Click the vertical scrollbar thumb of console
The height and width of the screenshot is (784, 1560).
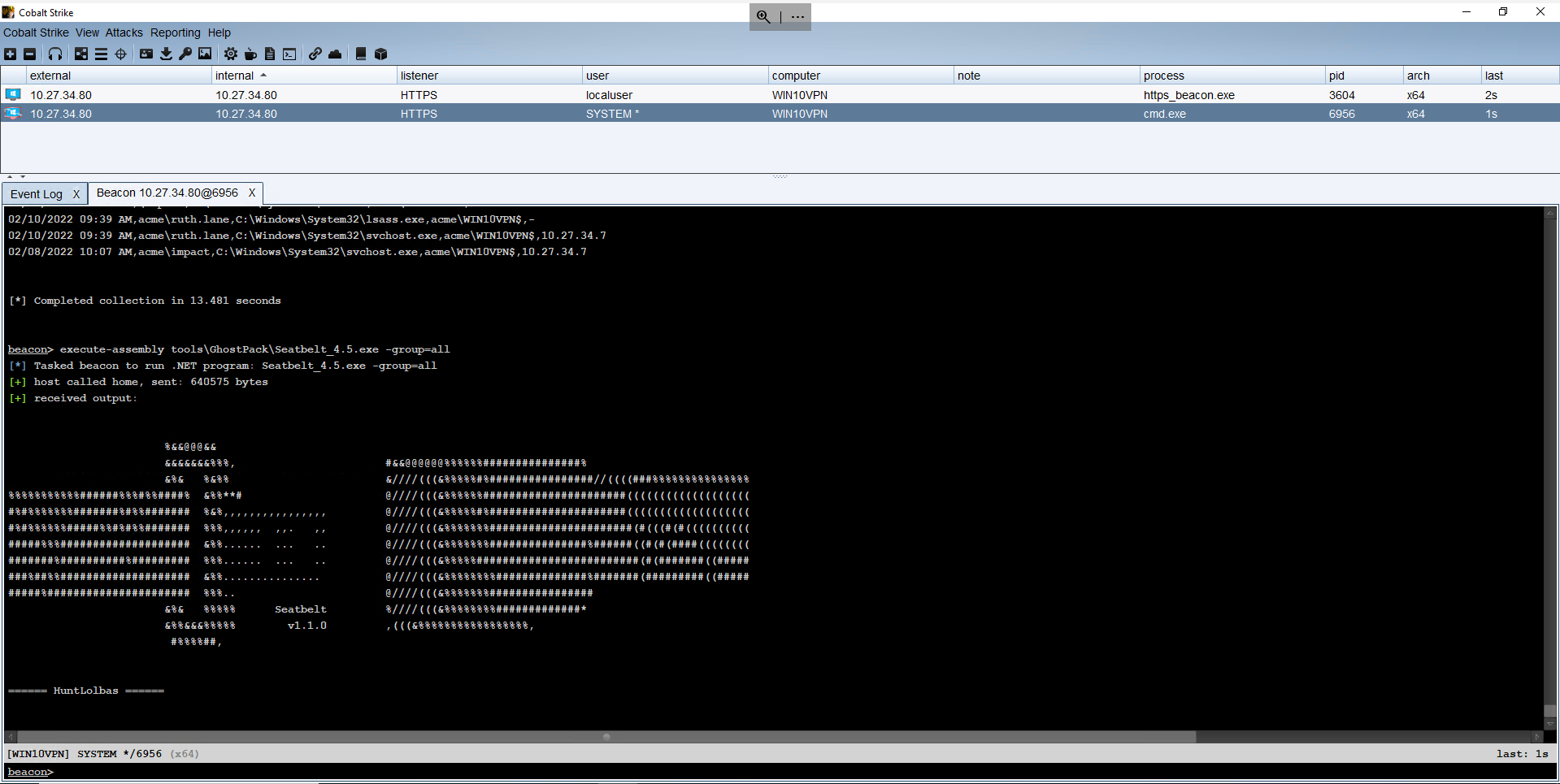pos(1549,711)
